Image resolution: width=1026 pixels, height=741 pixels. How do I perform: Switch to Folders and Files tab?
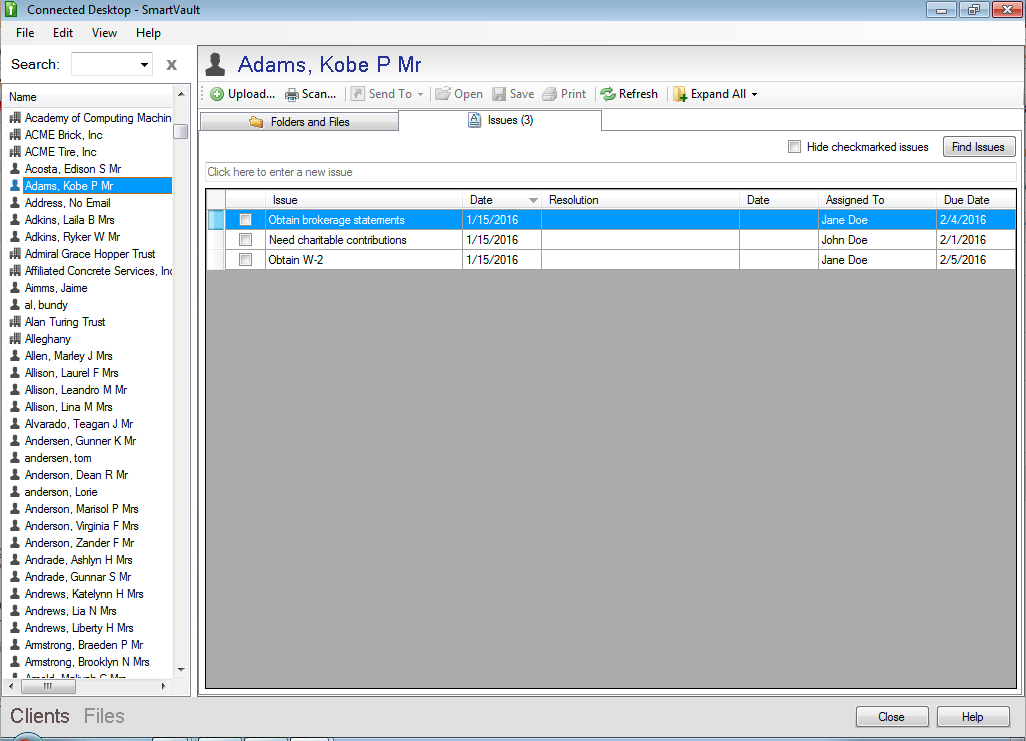(x=299, y=122)
